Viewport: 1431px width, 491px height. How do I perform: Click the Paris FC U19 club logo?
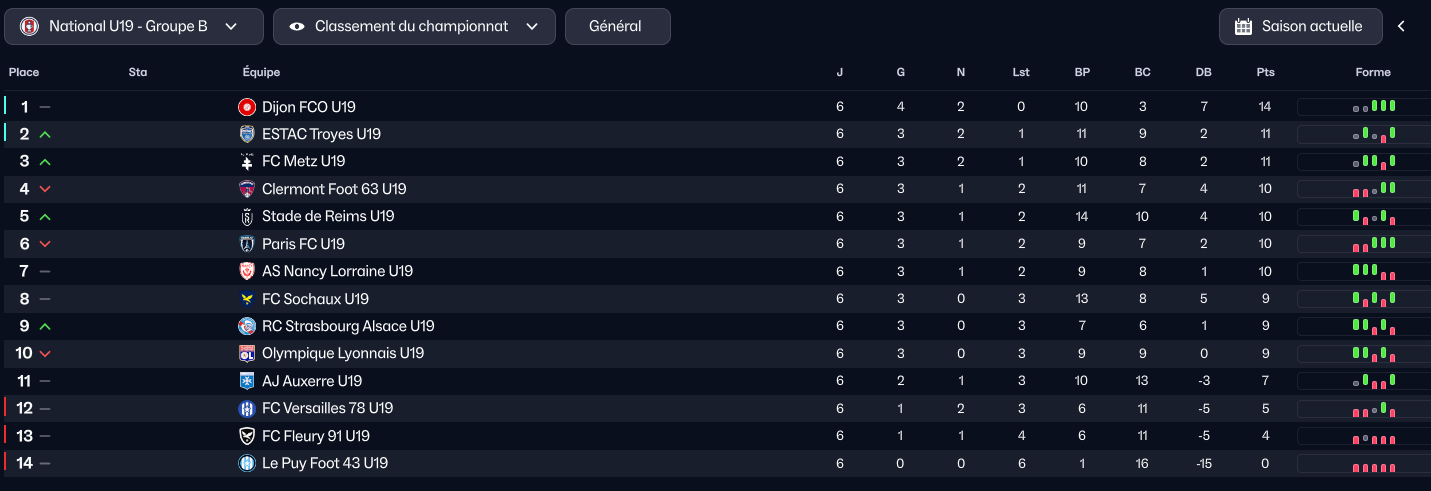pos(247,244)
